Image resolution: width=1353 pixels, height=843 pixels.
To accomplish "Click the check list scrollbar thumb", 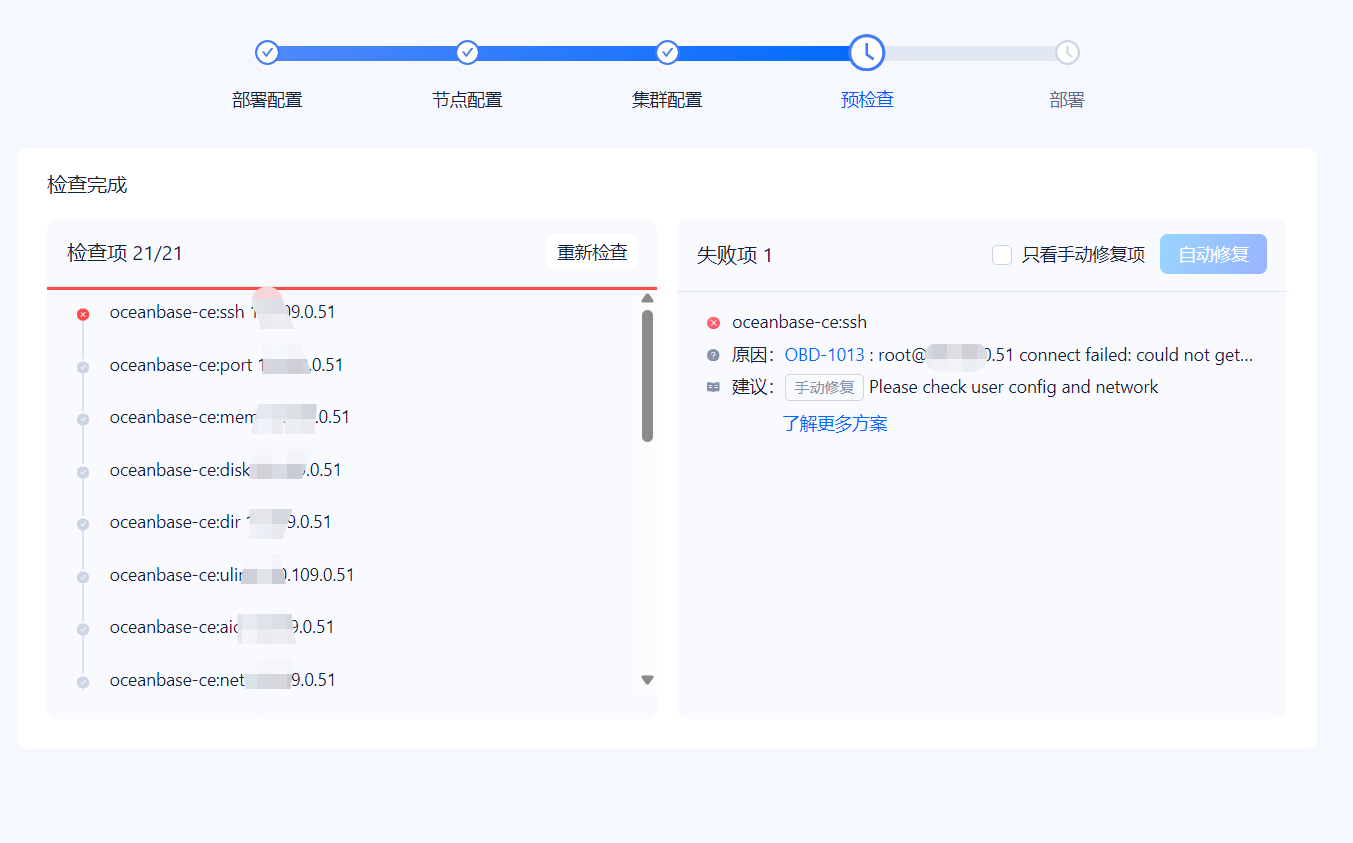I will (x=647, y=376).
